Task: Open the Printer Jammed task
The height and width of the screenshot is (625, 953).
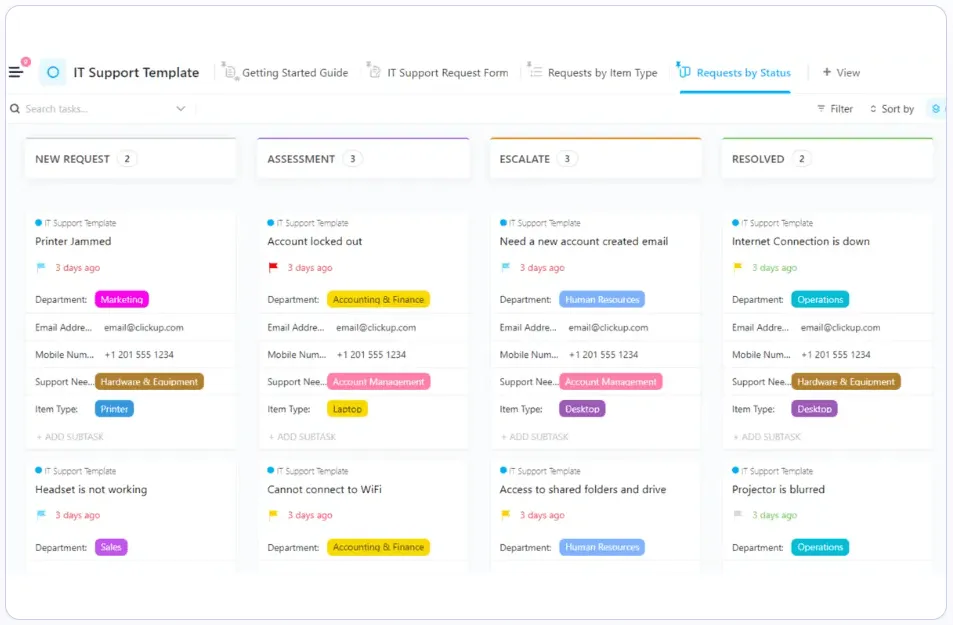Action: tap(73, 241)
